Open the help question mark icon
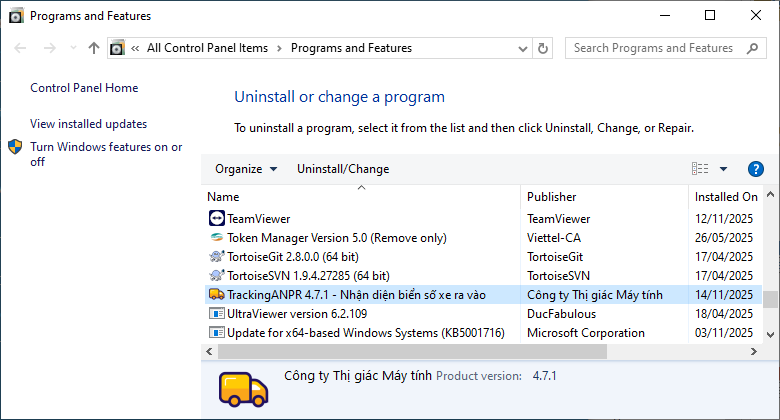The width and height of the screenshot is (780, 420). point(756,169)
